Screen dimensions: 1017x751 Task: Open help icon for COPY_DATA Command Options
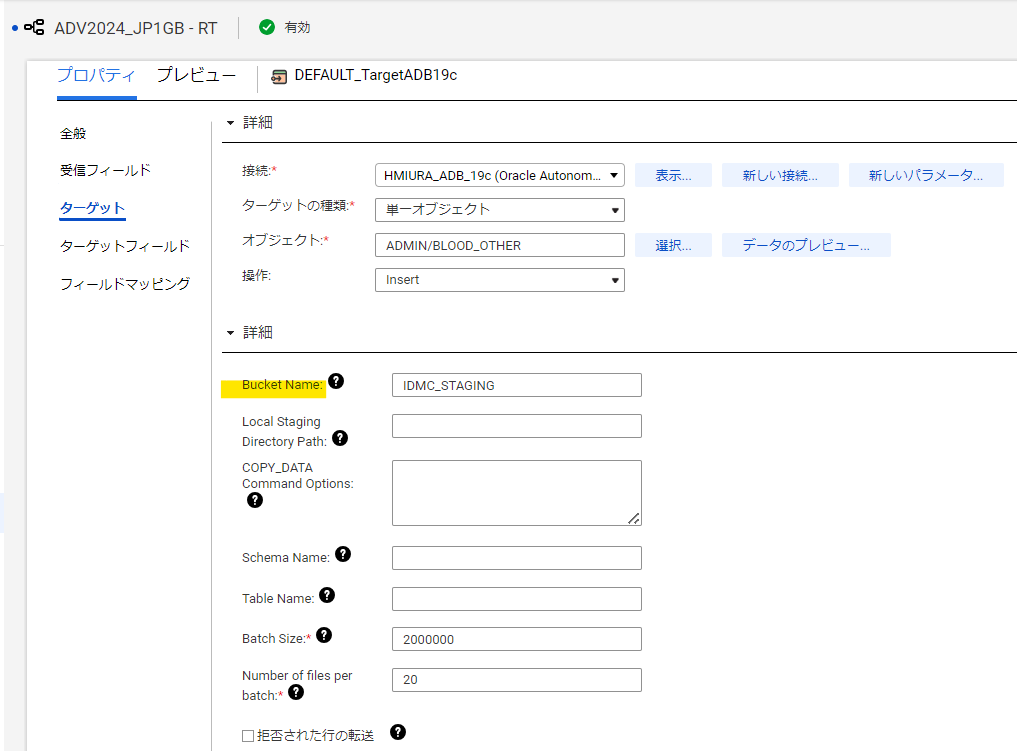[255, 500]
